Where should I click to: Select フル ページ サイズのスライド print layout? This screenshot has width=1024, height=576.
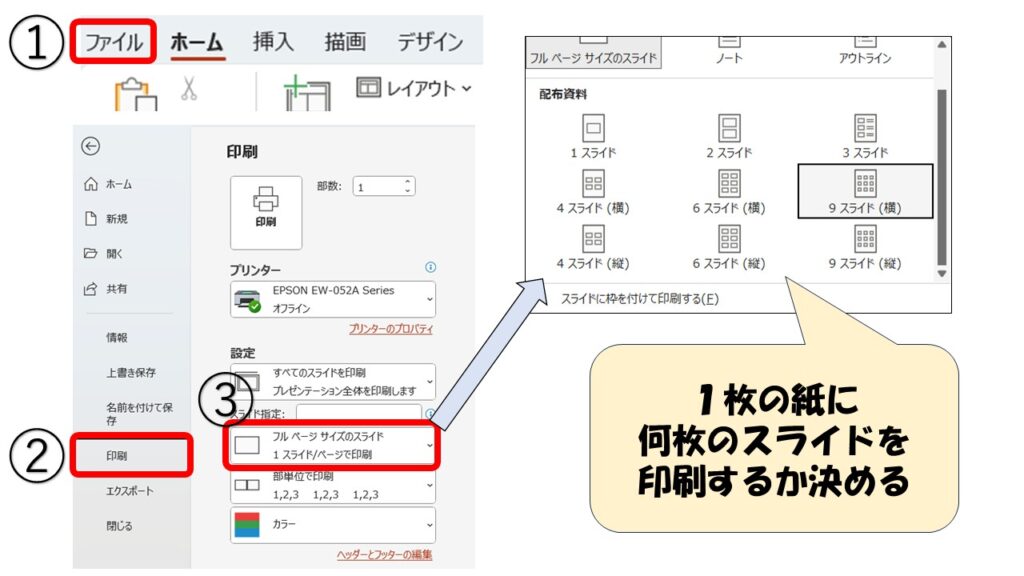tap(593, 52)
